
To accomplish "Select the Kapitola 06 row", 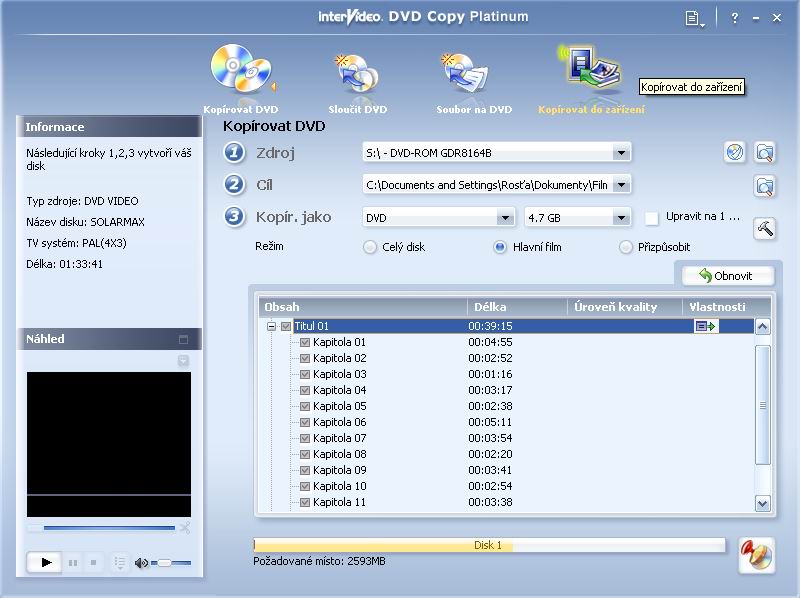I will coord(505,422).
